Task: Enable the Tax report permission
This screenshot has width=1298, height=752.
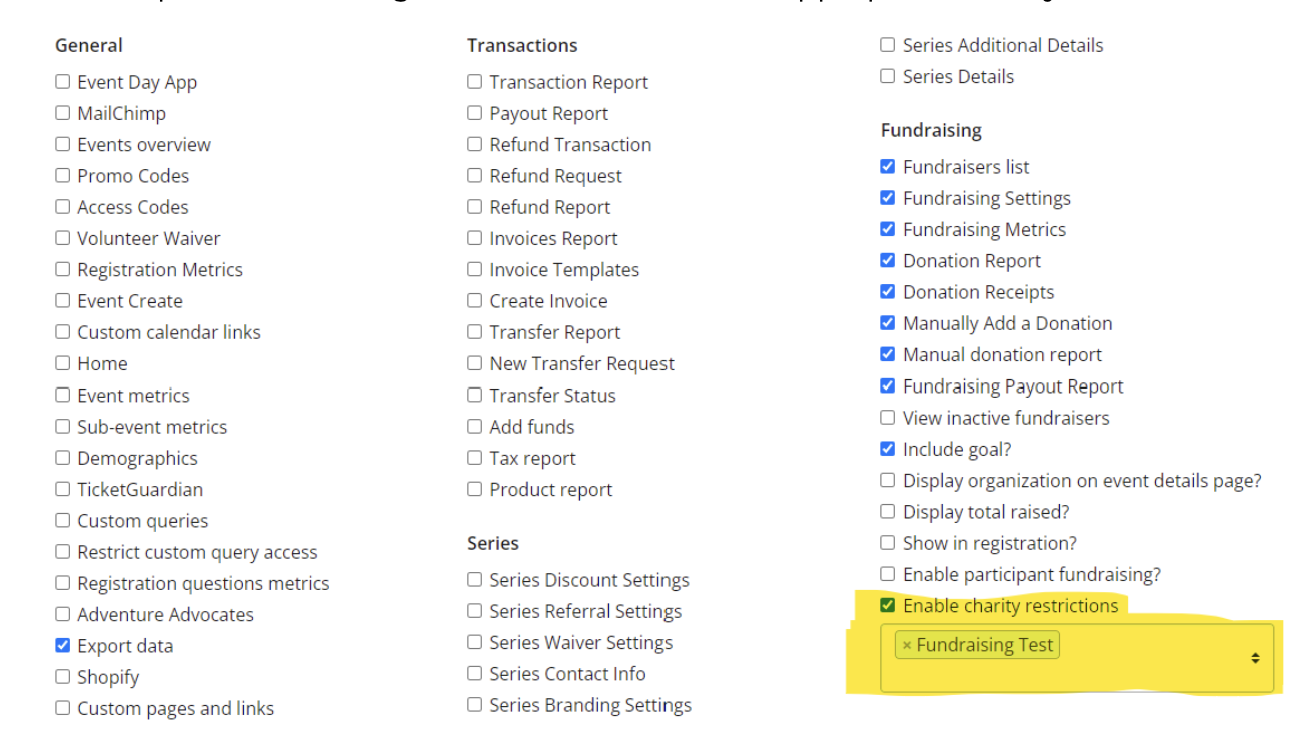Action: coord(475,458)
